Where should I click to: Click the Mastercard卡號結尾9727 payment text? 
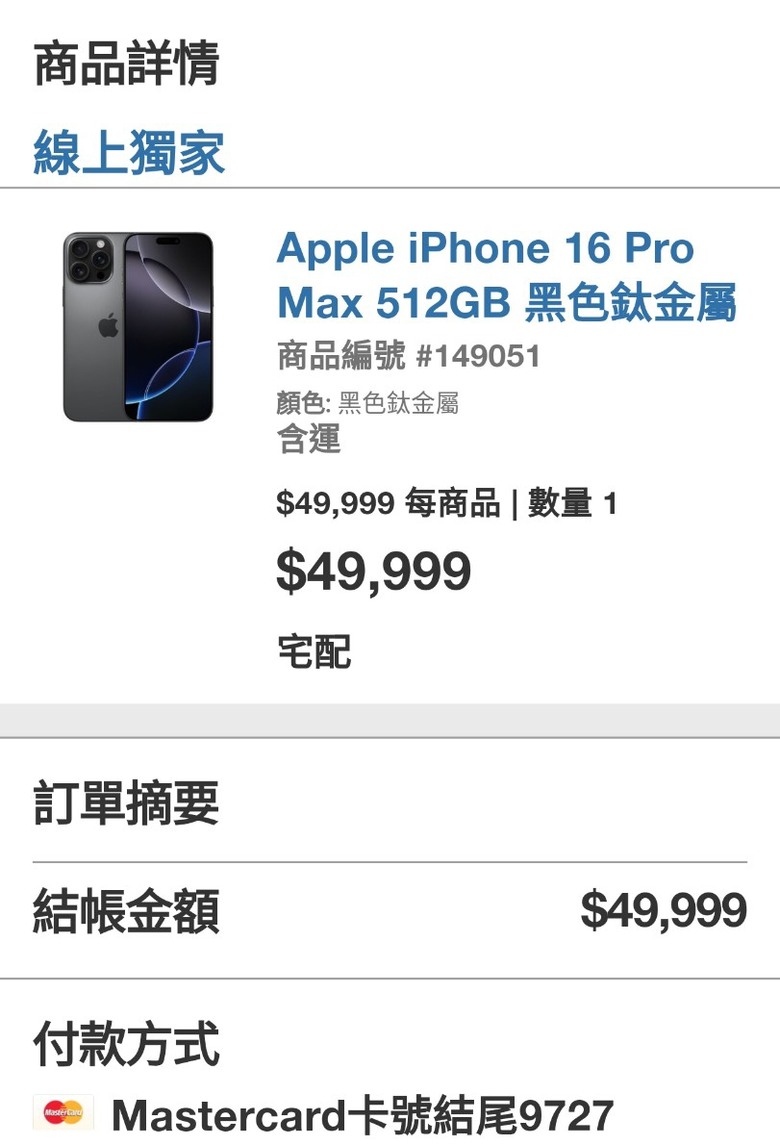(362, 1115)
